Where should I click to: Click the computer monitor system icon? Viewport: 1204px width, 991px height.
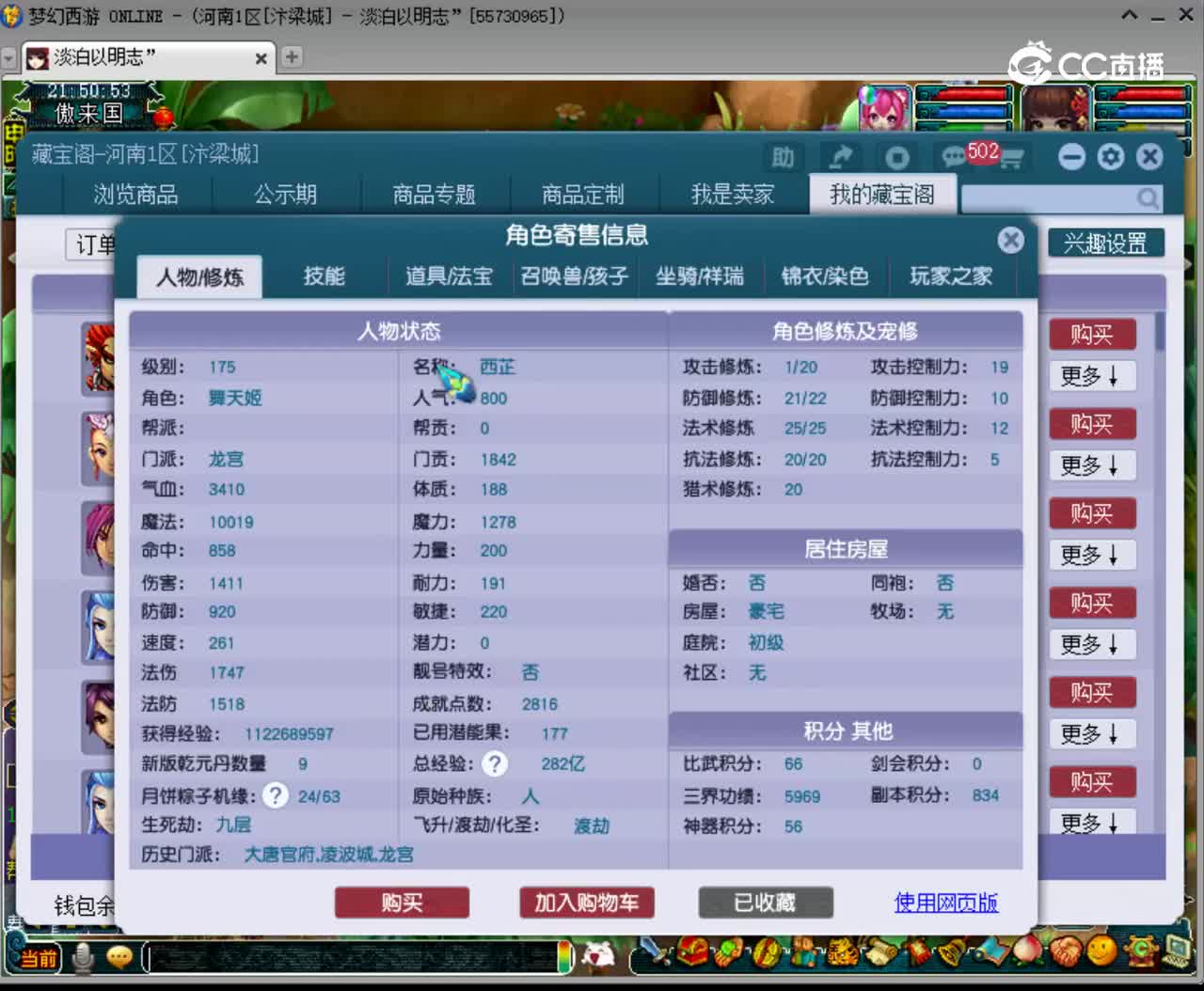tap(1178, 952)
